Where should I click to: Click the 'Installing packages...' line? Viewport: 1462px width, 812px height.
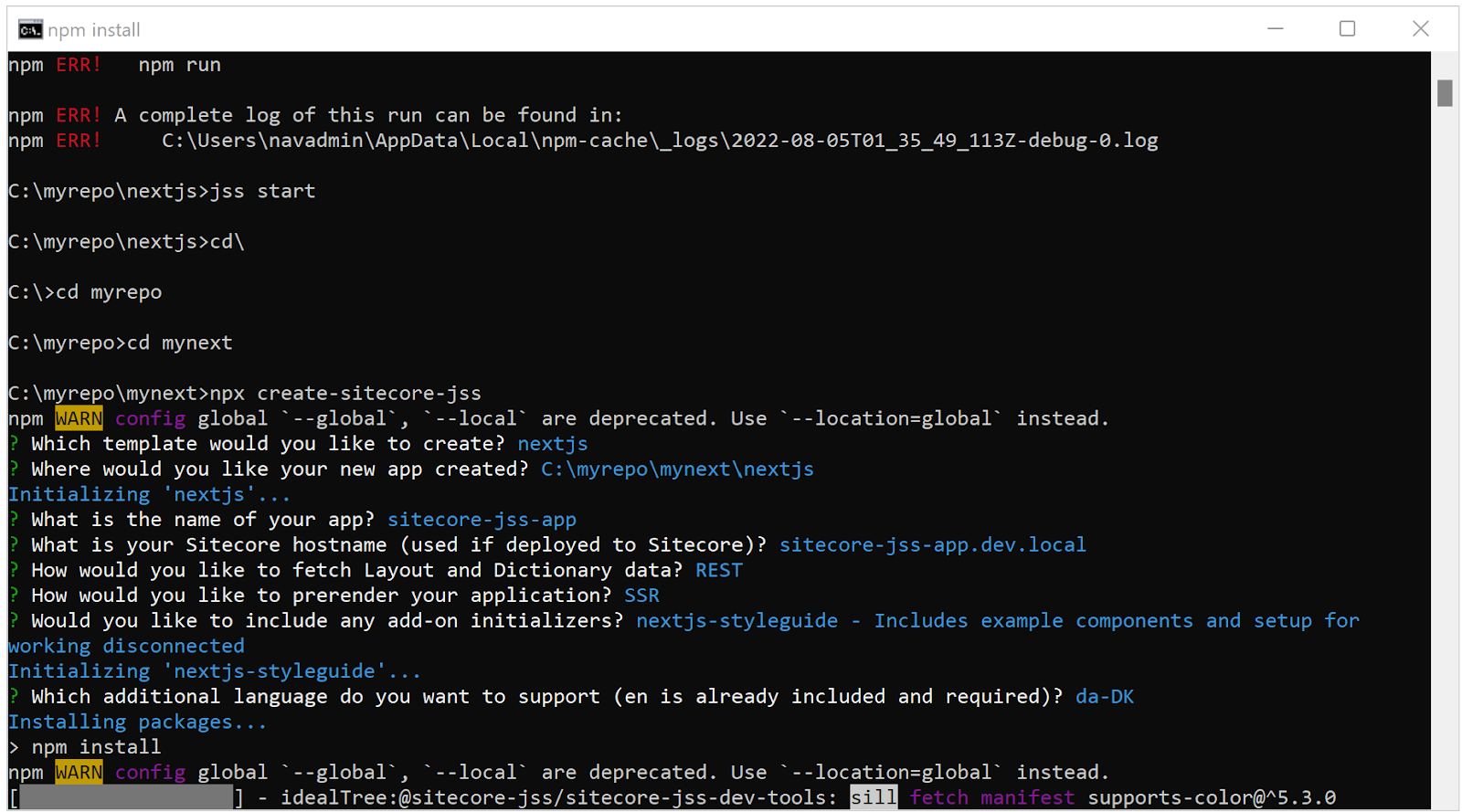coord(138,722)
